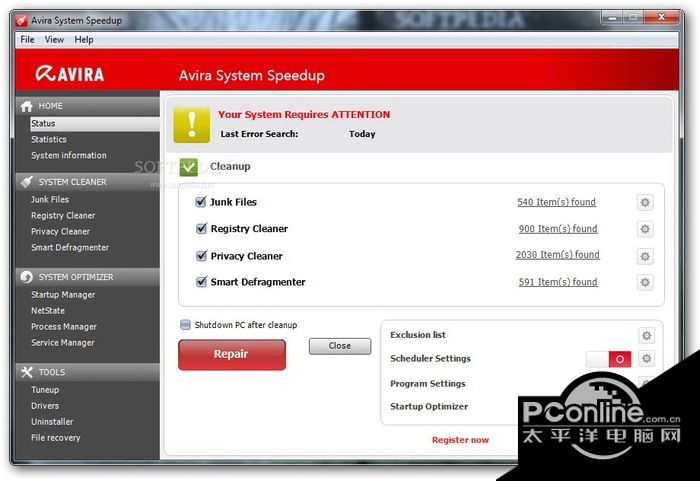Click the Close button
This screenshot has width=700, height=481.
340,346
